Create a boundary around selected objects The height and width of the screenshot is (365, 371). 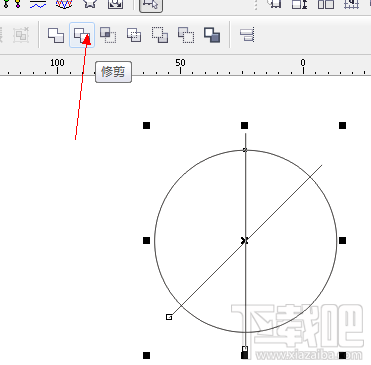point(212,35)
